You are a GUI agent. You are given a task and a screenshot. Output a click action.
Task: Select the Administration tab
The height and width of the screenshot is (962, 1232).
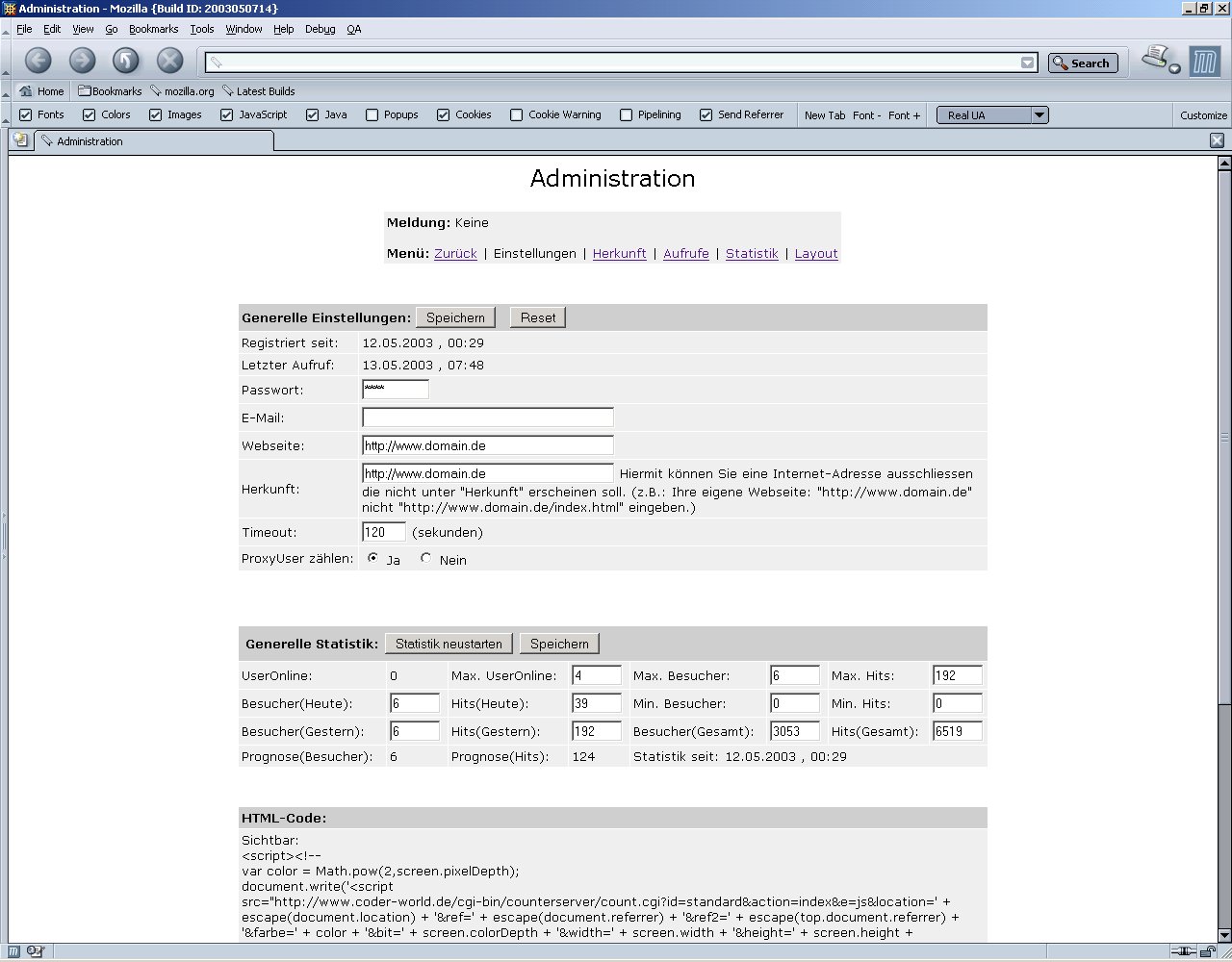point(154,141)
